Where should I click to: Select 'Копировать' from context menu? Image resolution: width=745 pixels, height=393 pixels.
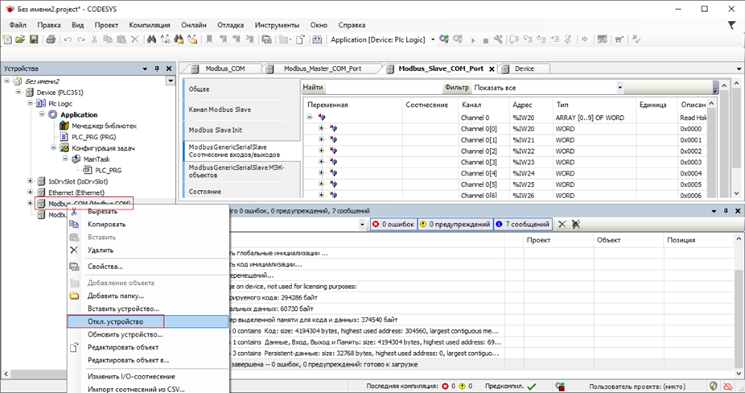(x=106, y=224)
